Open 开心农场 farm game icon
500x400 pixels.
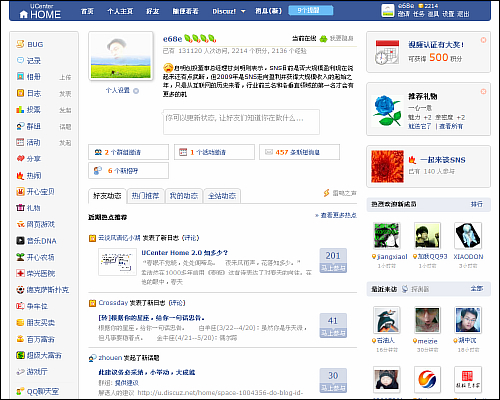[x=20, y=257]
